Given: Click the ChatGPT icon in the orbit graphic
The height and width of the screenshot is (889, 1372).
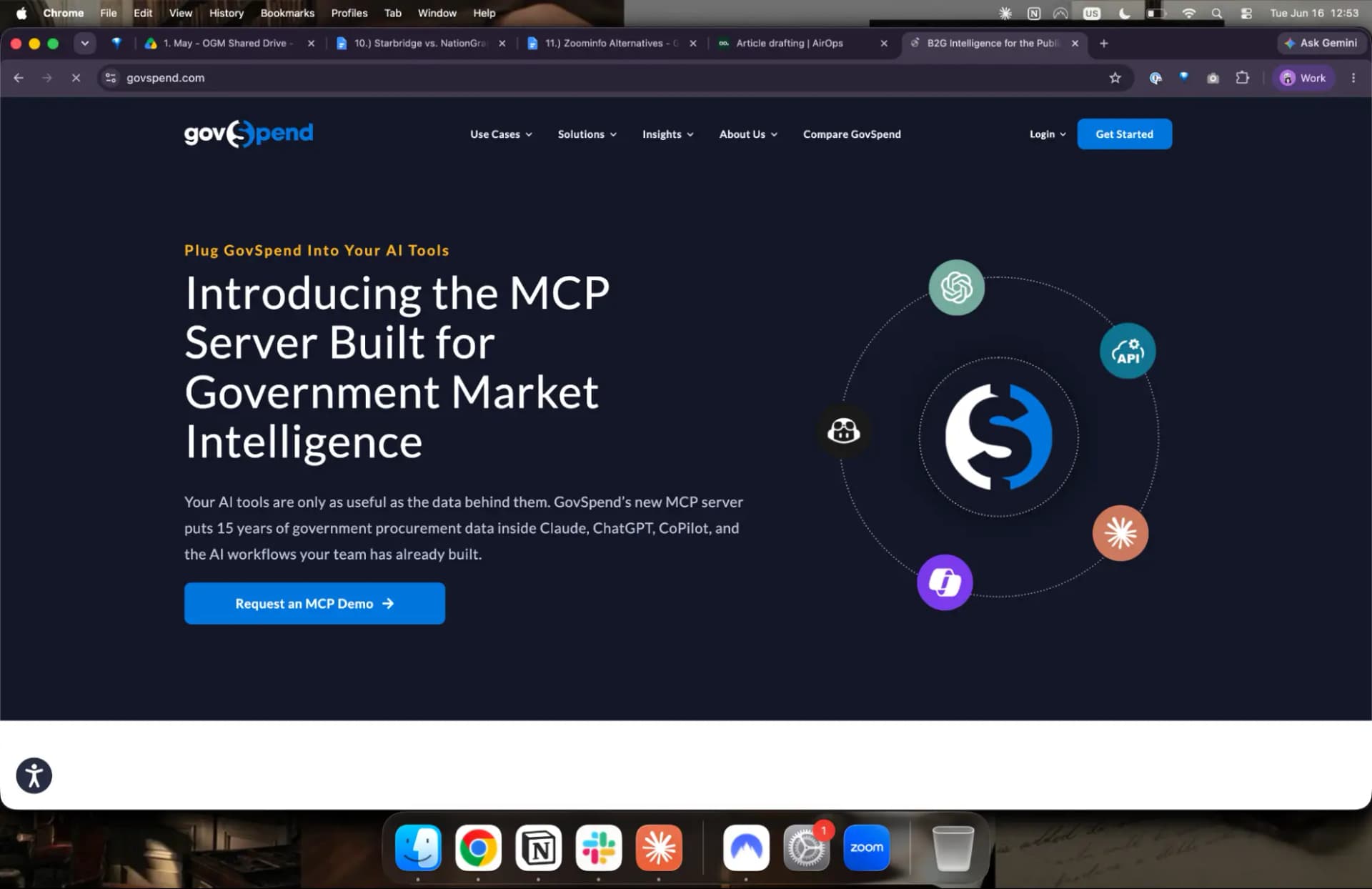Looking at the screenshot, I should [956, 287].
